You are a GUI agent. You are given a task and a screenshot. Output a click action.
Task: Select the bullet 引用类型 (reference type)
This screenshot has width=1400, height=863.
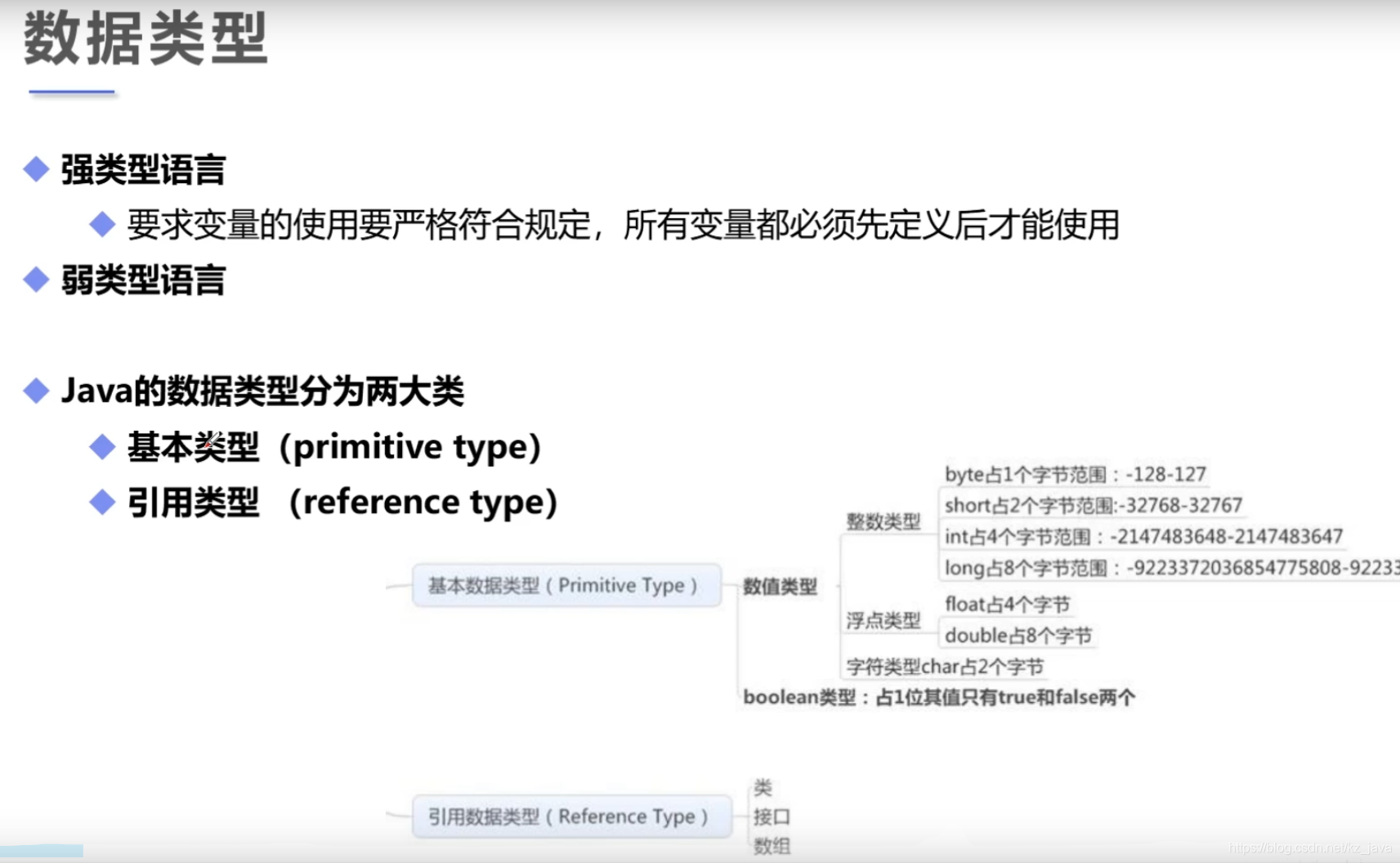click(342, 502)
